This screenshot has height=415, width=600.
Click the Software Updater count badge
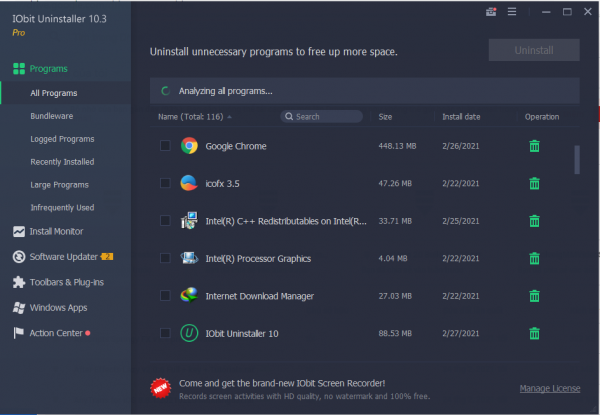click(107, 257)
